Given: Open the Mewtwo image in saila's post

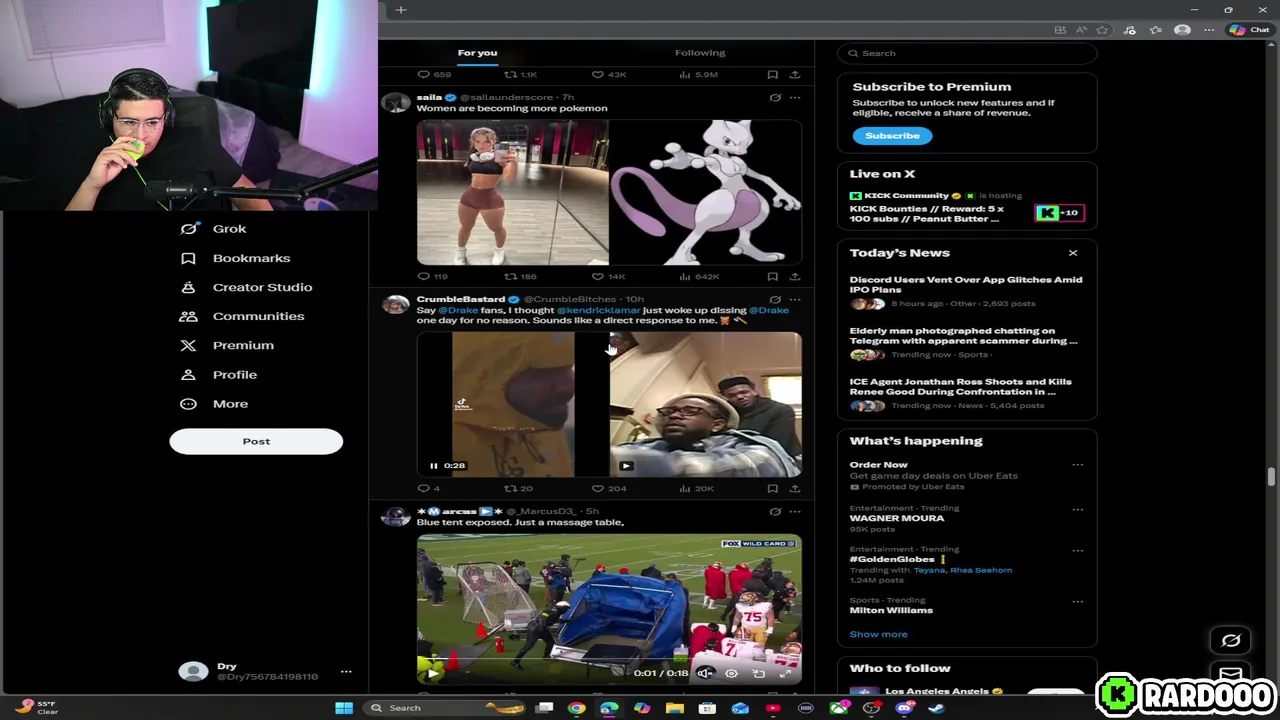Looking at the screenshot, I should 706,192.
